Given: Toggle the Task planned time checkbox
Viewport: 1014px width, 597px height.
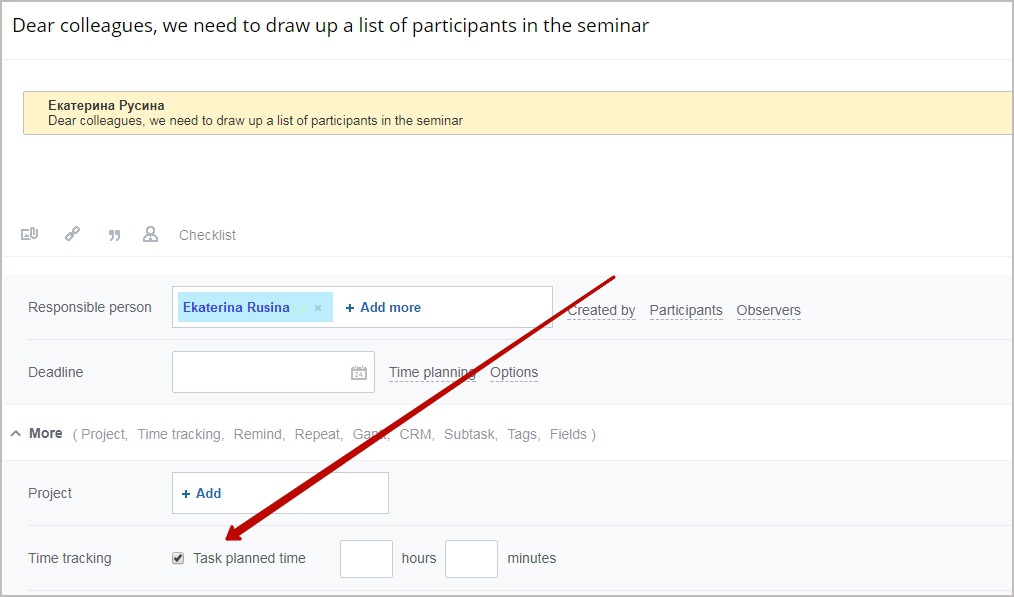Looking at the screenshot, I should tap(178, 558).
